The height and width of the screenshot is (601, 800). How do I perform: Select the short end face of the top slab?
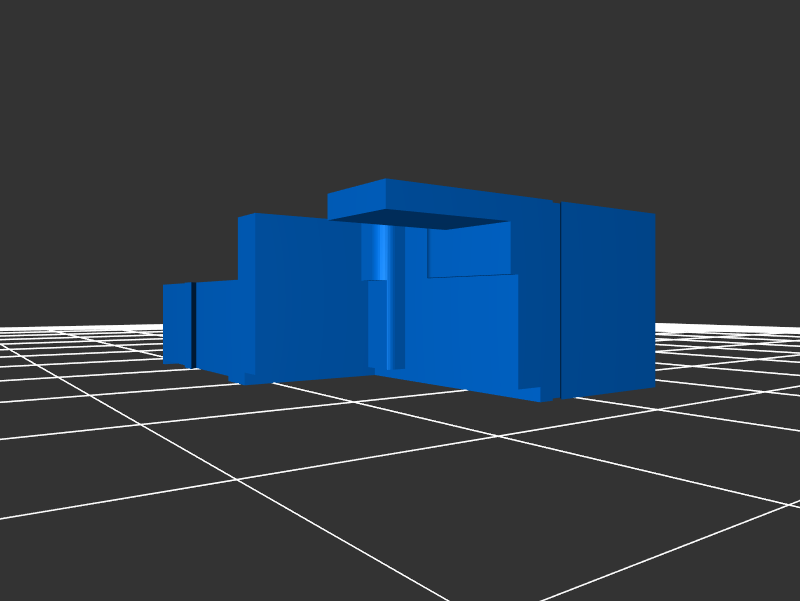click(356, 199)
